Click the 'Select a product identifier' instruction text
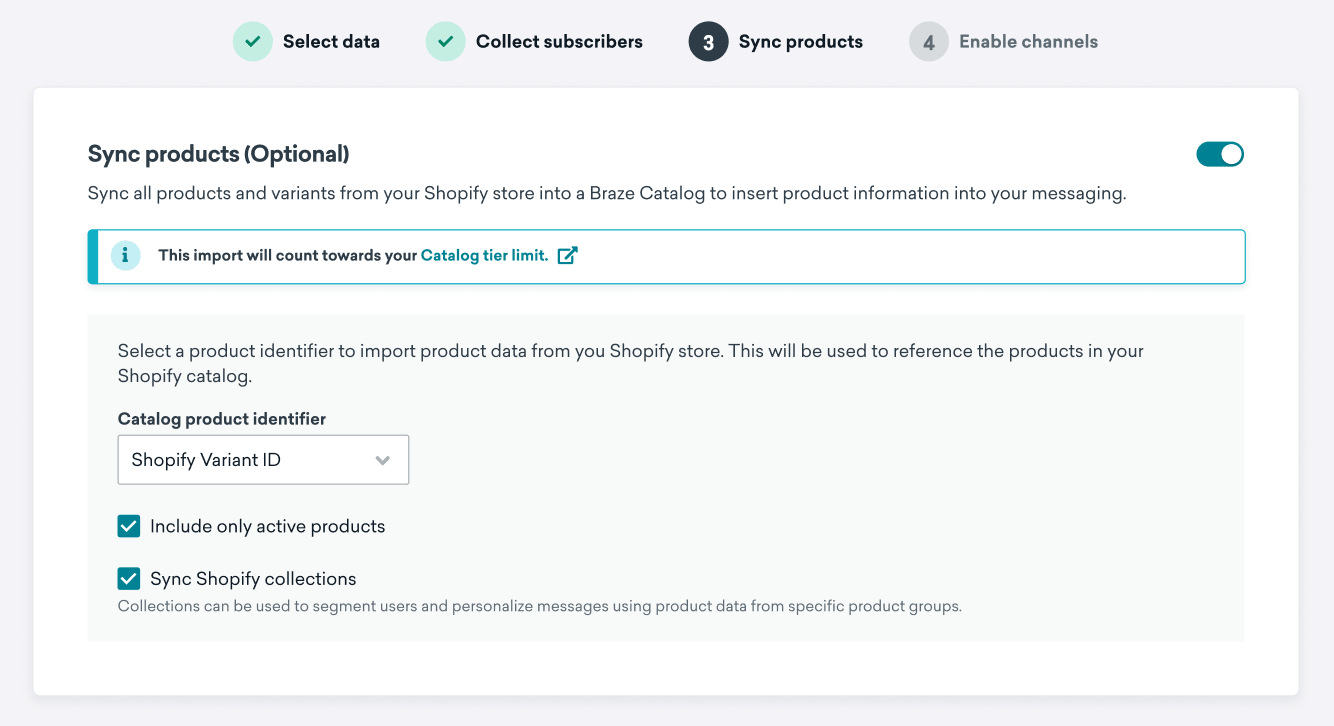 coord(631,364)
